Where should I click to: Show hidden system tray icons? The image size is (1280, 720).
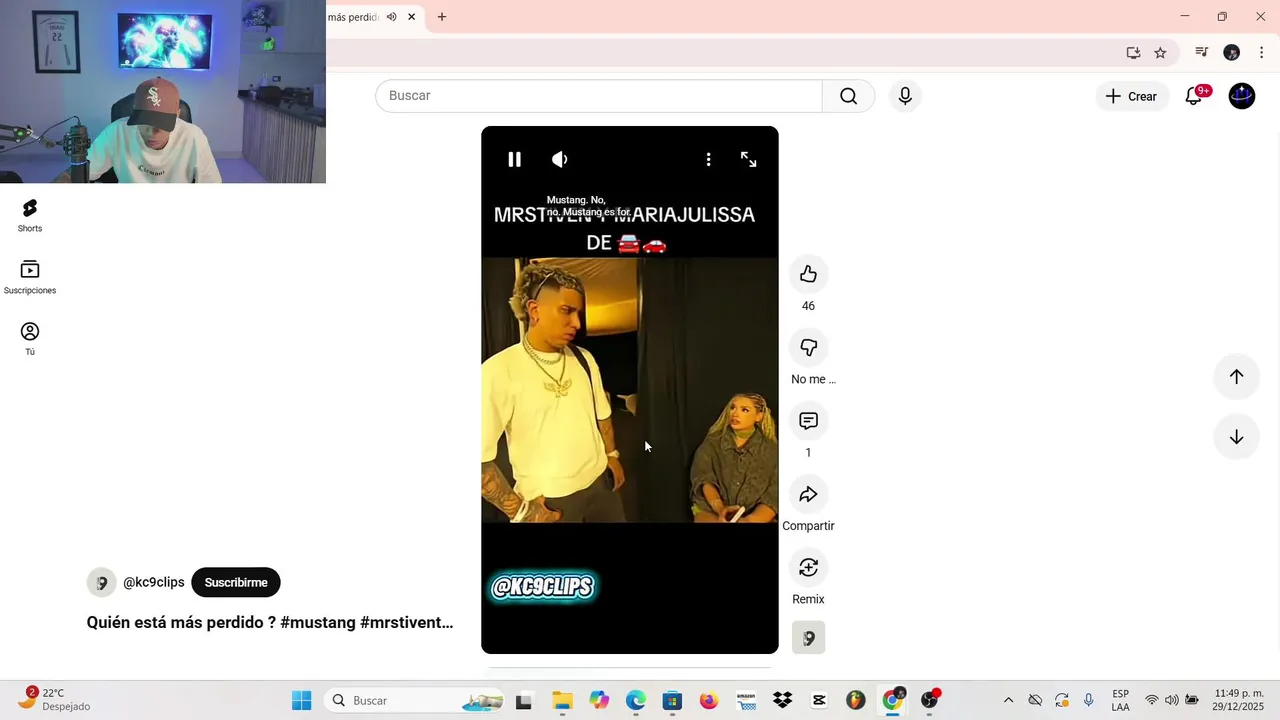pyautogui.click(x=1008, y=701)
